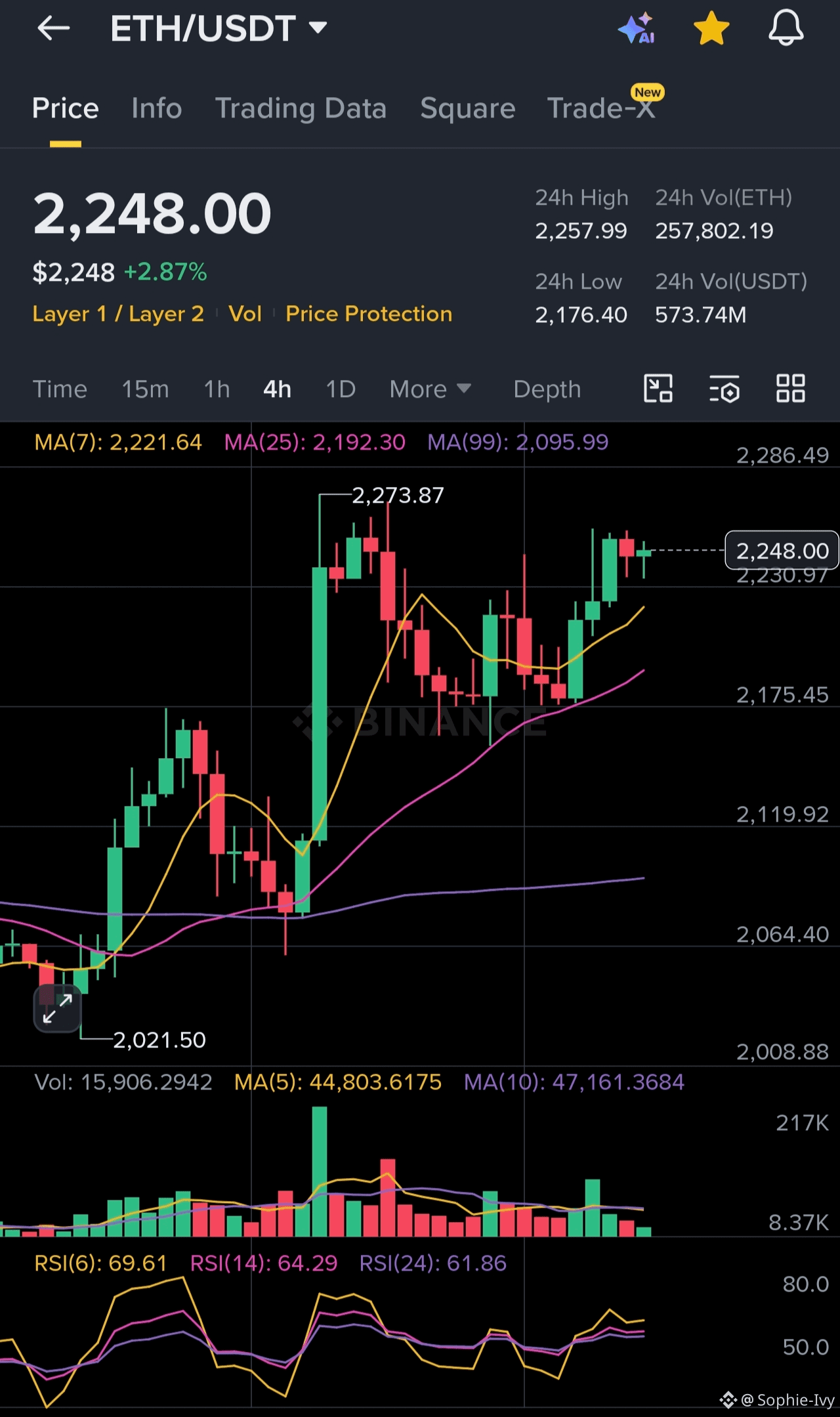Select the 15m chart interval

pyautogui.click(x=145, y=389)
